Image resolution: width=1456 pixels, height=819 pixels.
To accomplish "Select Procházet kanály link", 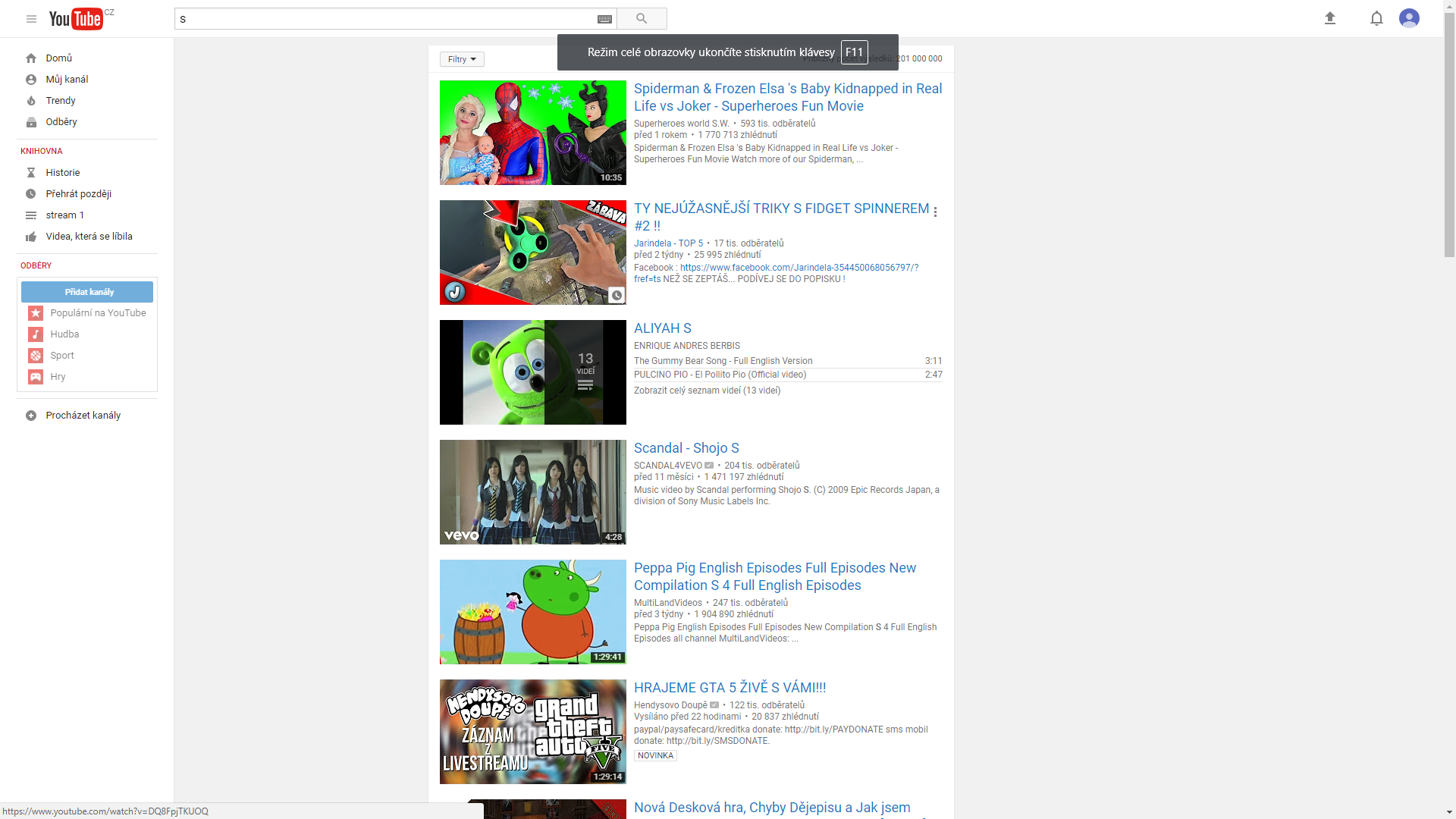I will [83, 416].
